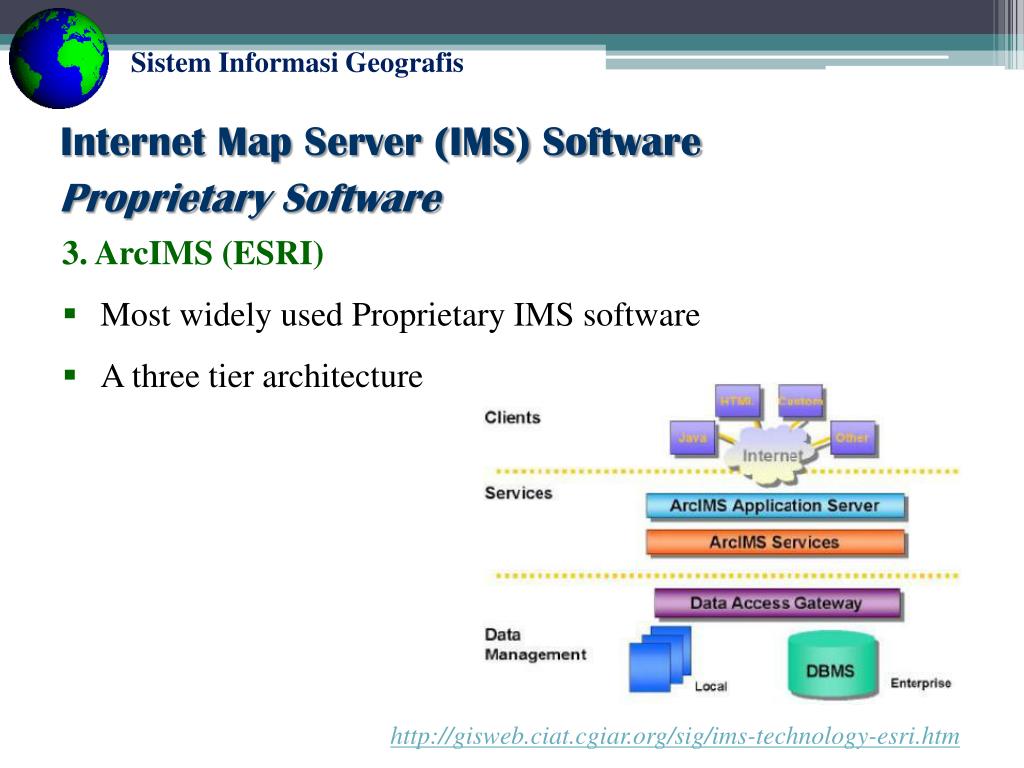The height and width of the screenshot is (768, 1024).
Task: Click the blue Local files icon
Action: (660, 659)
